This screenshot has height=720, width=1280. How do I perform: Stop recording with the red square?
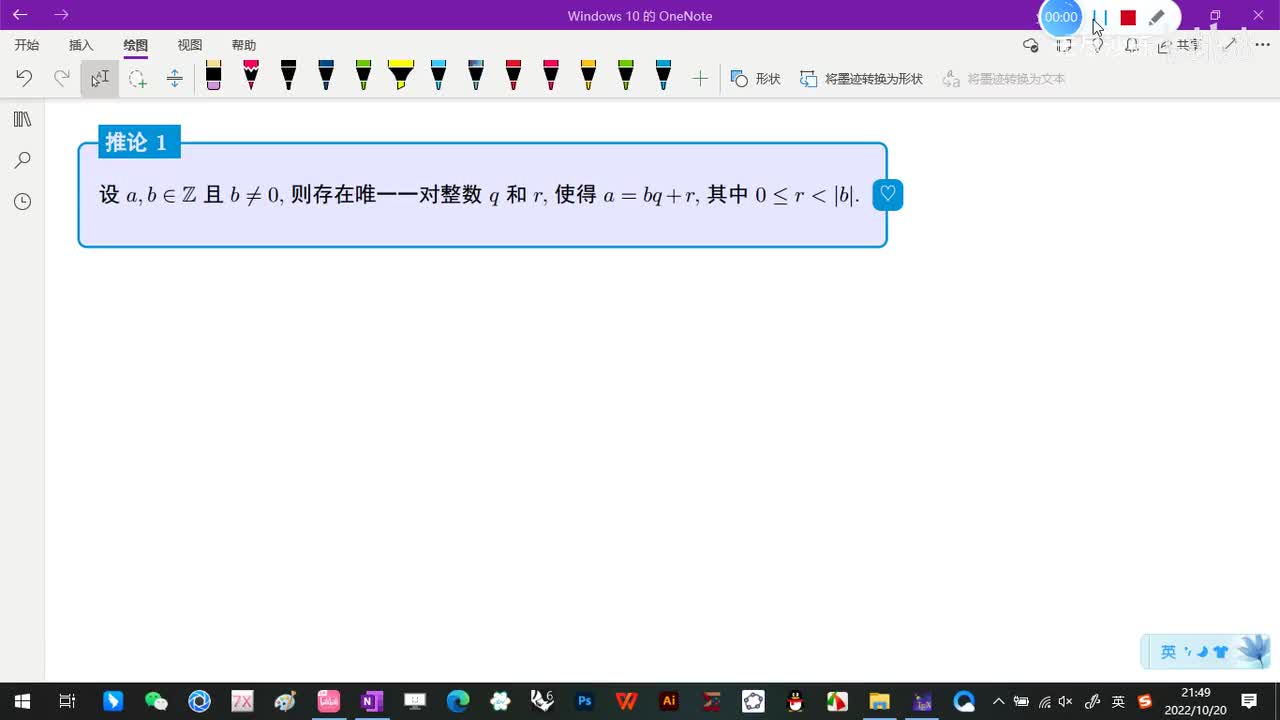pyautogui.click(x=1128, y=17)
